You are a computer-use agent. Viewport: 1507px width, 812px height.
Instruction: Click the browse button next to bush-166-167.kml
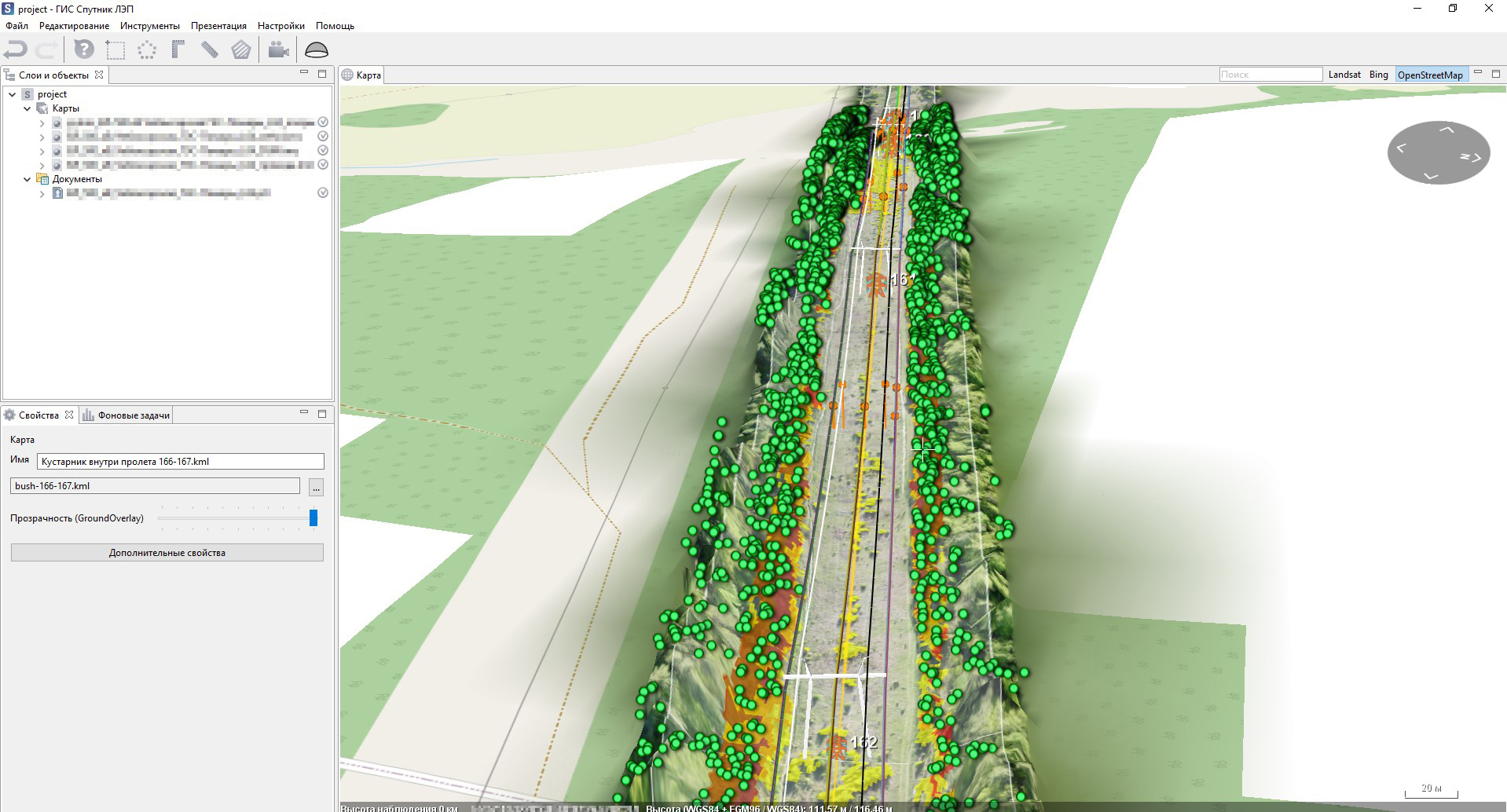tap(316, 488)
